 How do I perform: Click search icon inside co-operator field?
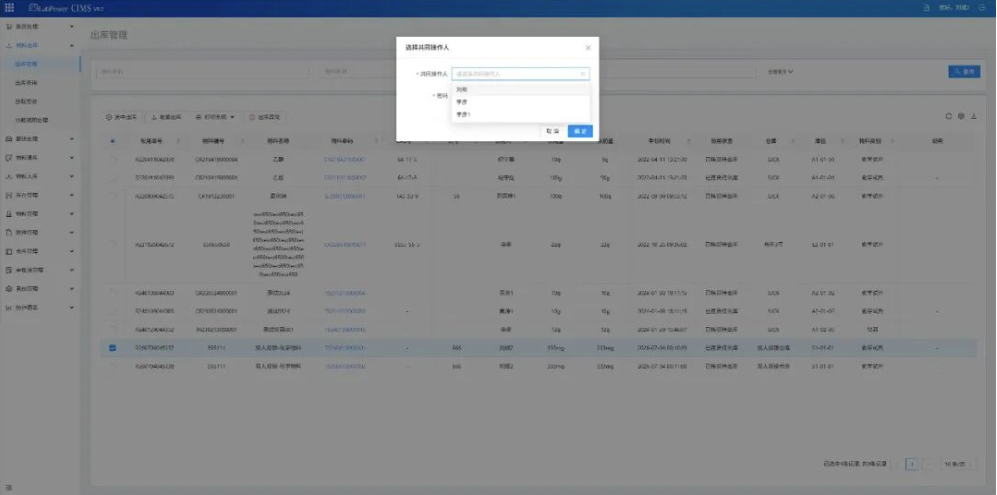[582, 74]
